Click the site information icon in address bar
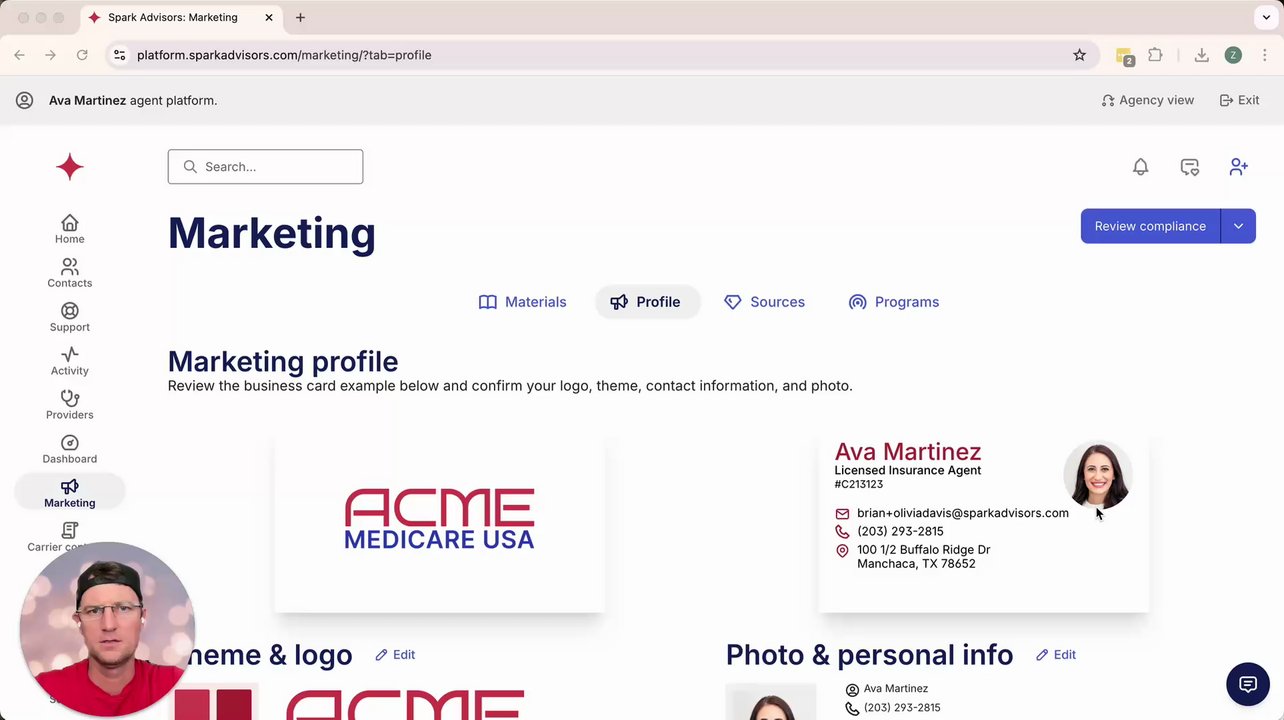1284x720 pixels. (x=120, y=55)
